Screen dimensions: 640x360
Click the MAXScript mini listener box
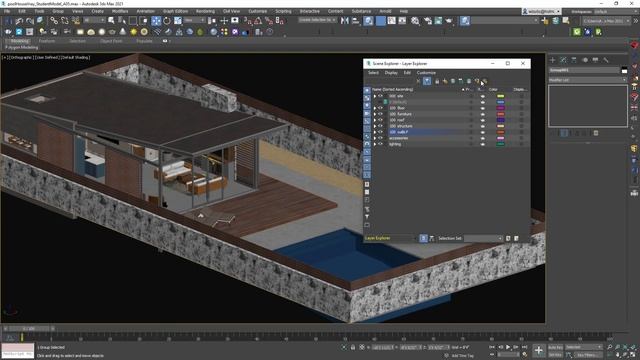(18, 351)
